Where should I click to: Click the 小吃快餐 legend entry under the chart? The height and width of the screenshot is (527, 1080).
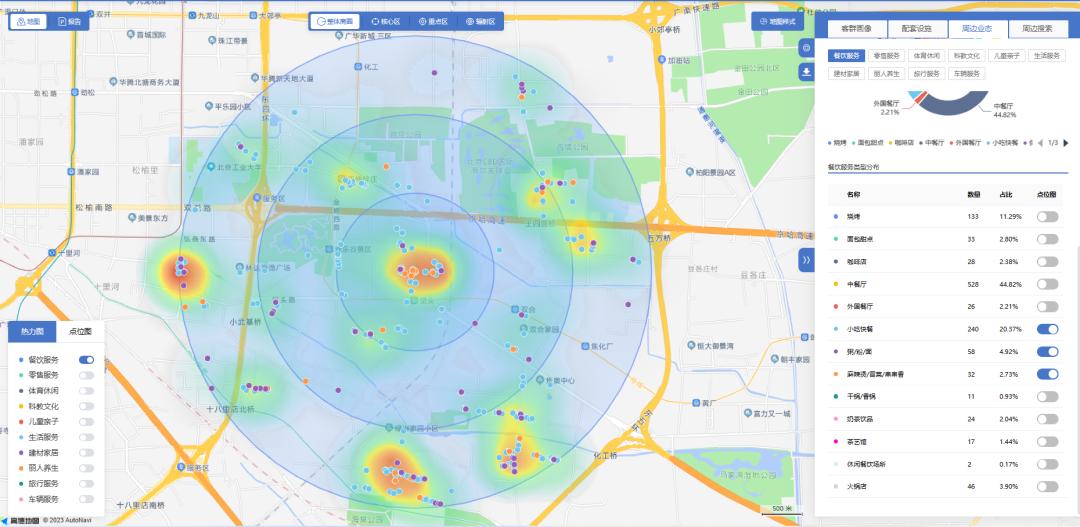1002,143
